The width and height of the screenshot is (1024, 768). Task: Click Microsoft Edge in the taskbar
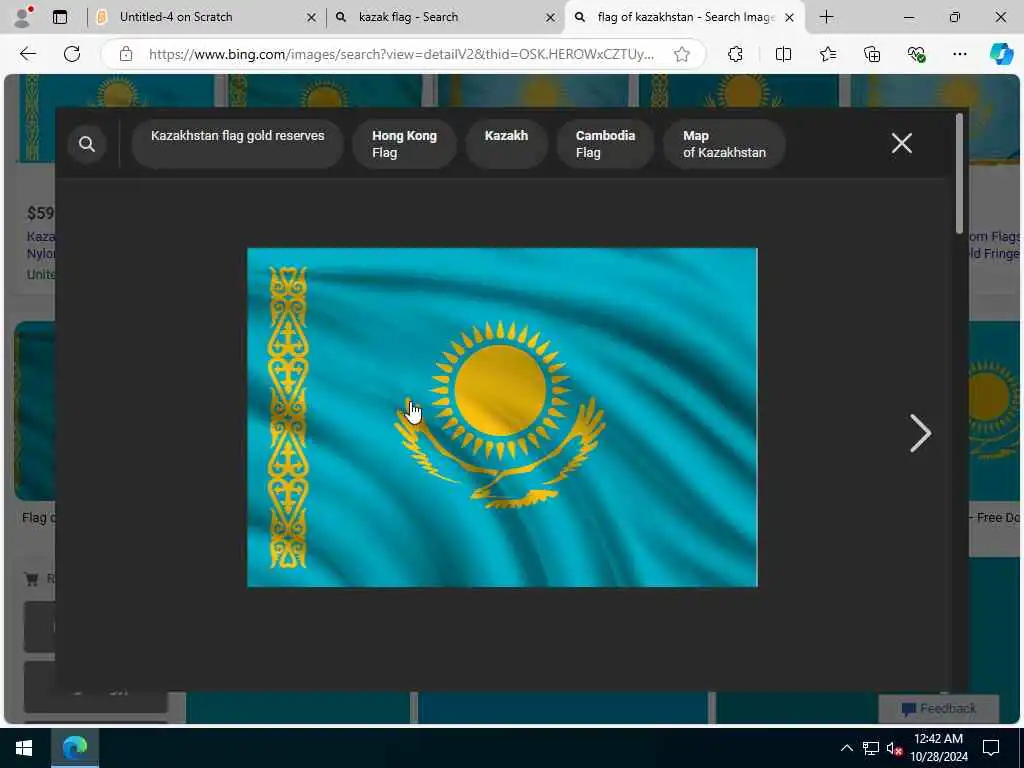(74, 748)
